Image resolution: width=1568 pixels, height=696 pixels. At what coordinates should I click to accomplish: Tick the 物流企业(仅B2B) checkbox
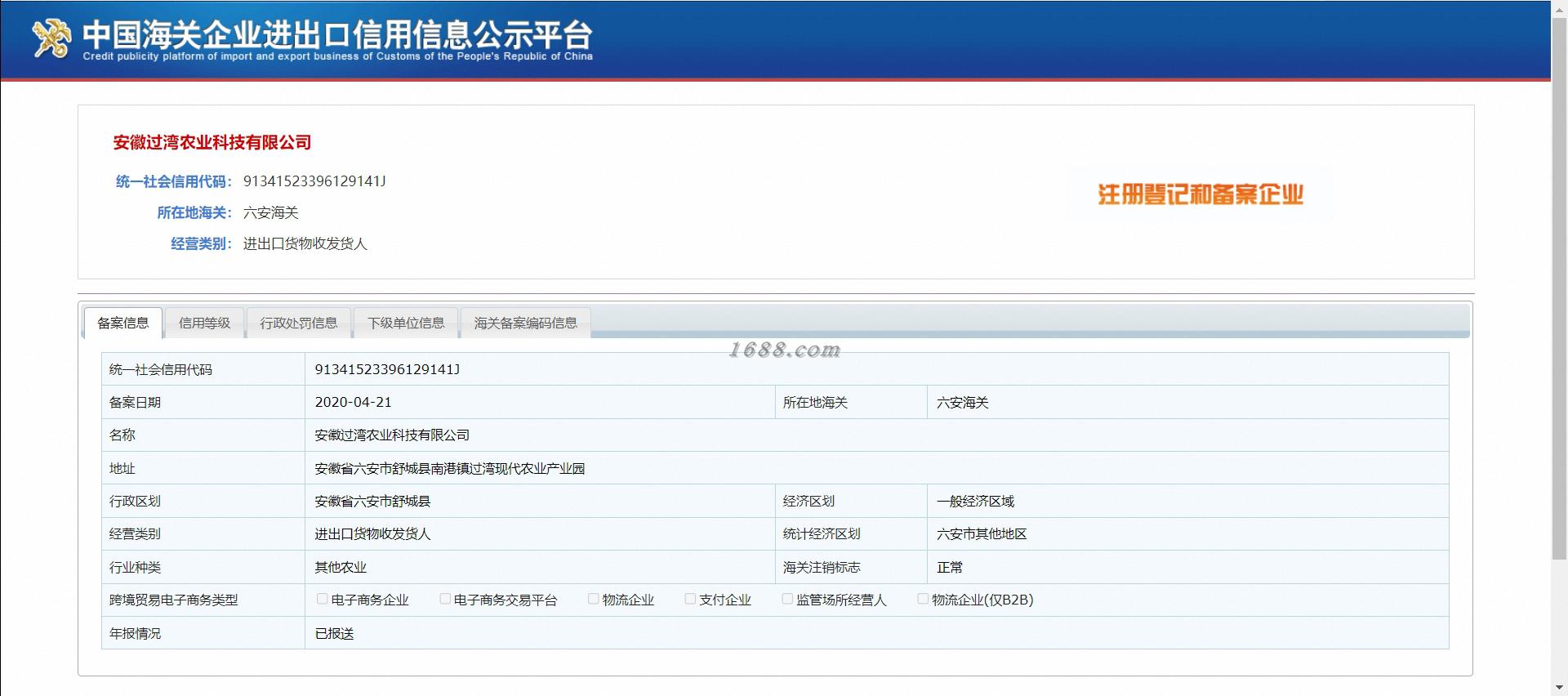[x=923, y=599]
